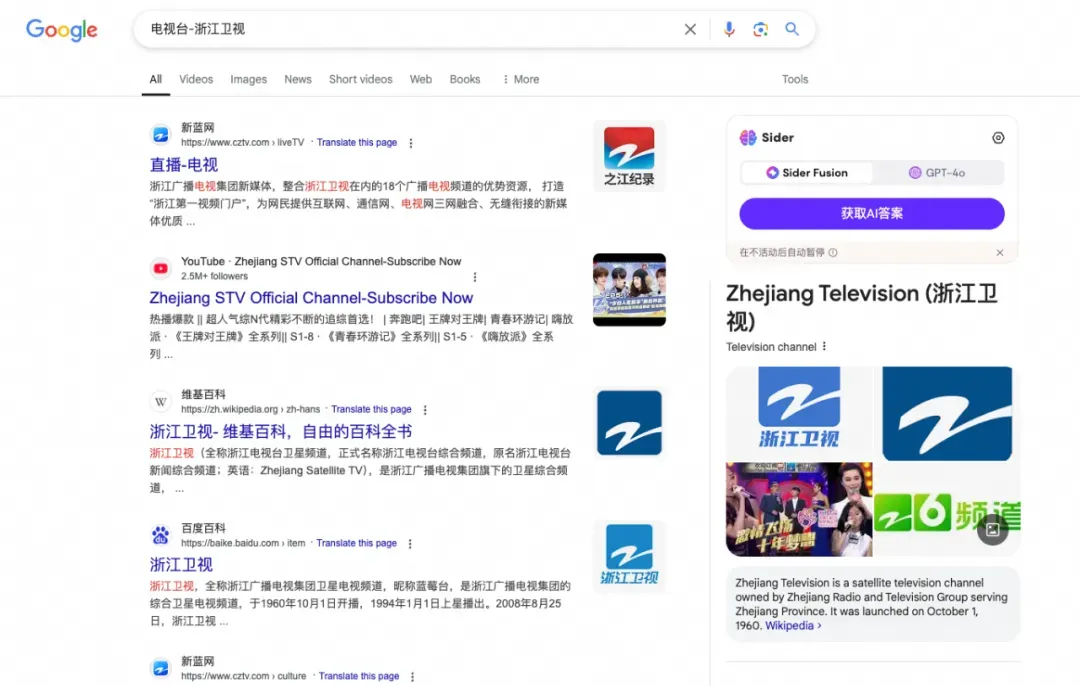Expand the More search filters
This screenshot has height=686, width=1080.
pos(521,79)
